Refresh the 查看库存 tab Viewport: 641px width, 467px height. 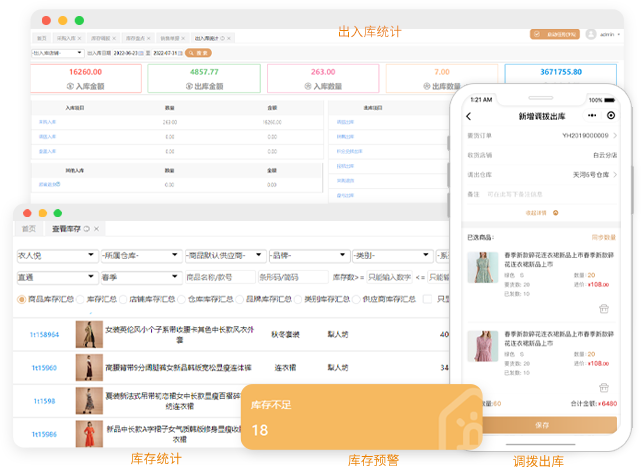[88, 229]
